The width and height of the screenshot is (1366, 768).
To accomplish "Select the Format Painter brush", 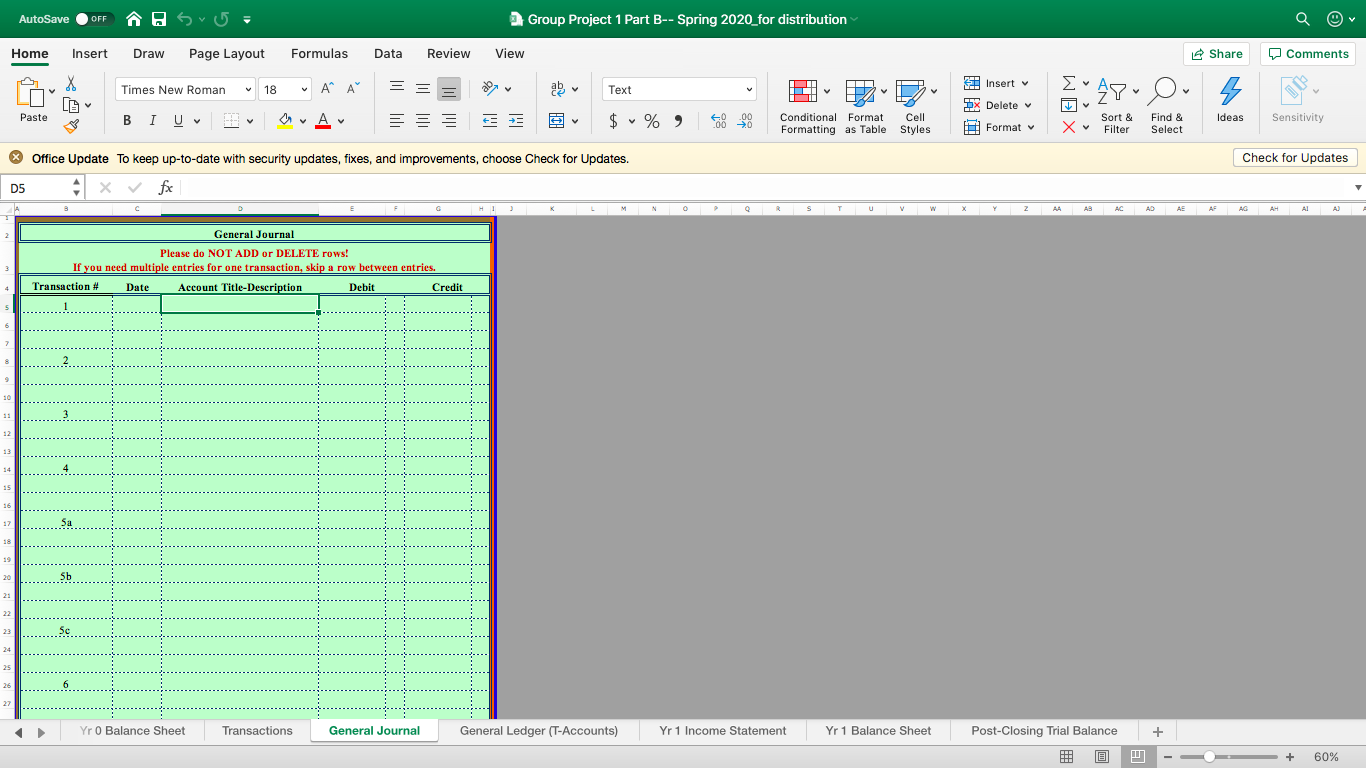I will pyautogui.click(x=71, y=126).
